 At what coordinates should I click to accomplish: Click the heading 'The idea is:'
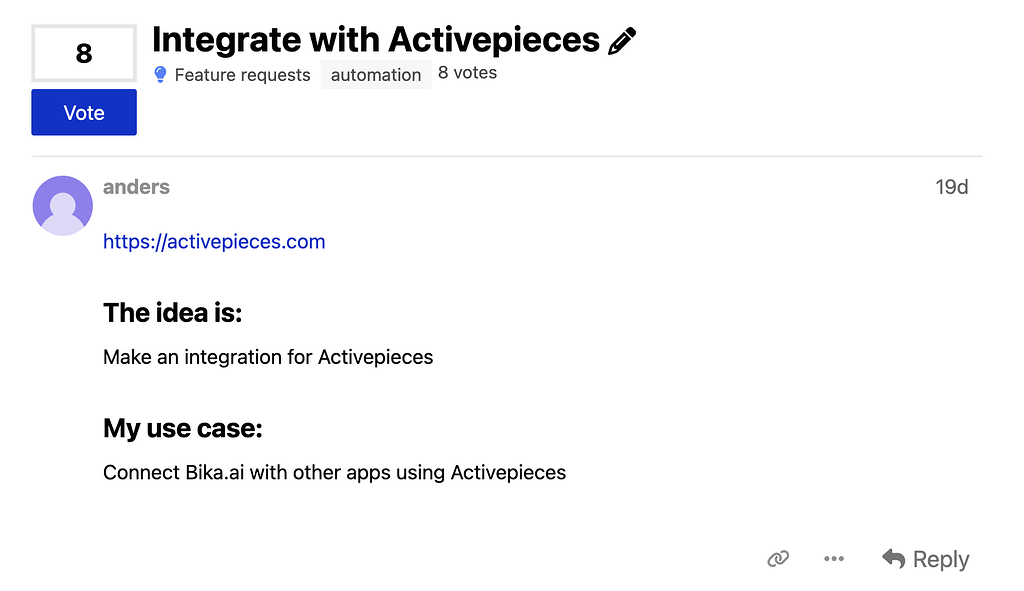pos(173,313)
